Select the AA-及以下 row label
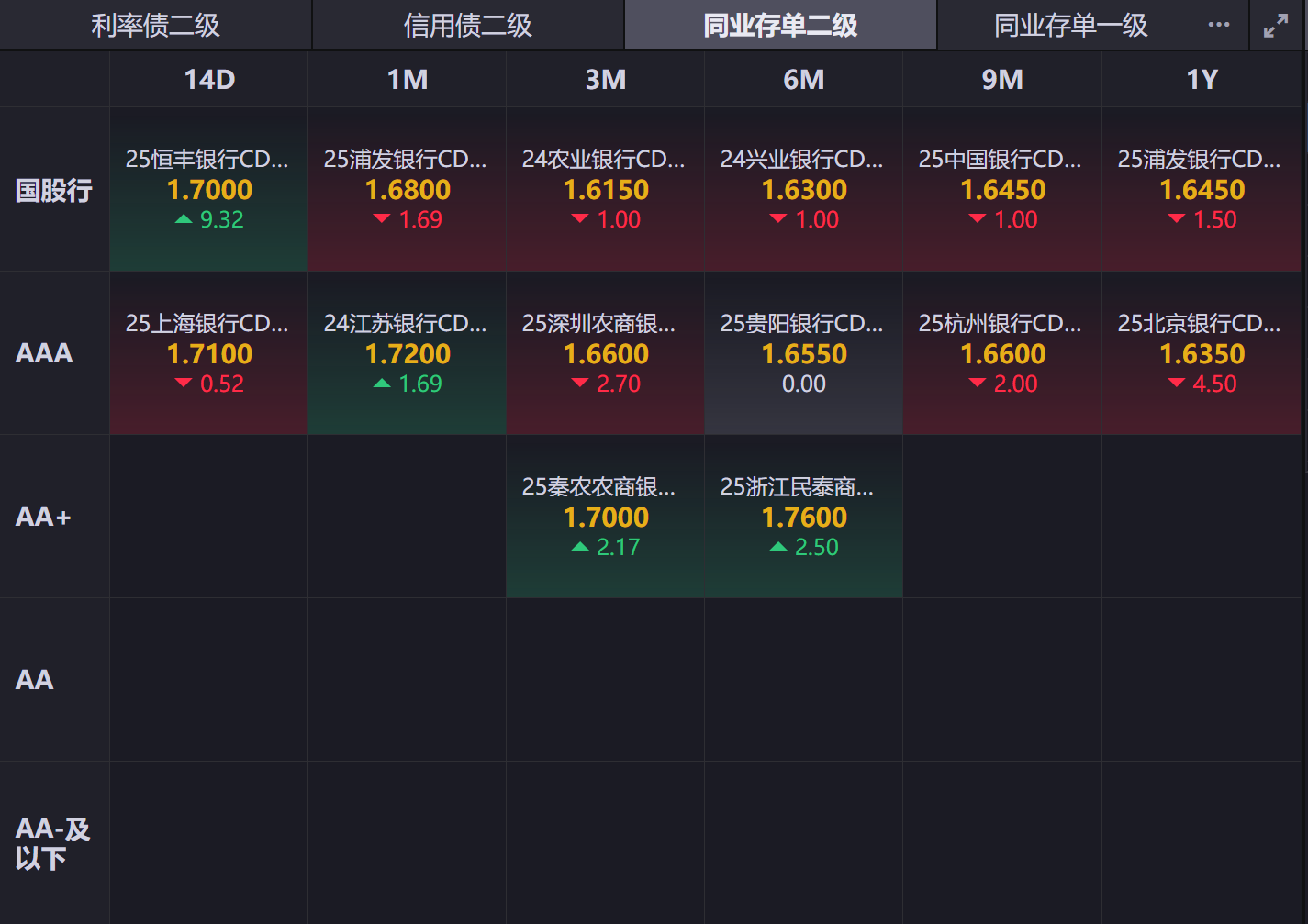The image size is (1308, 924). pos(53,843)
